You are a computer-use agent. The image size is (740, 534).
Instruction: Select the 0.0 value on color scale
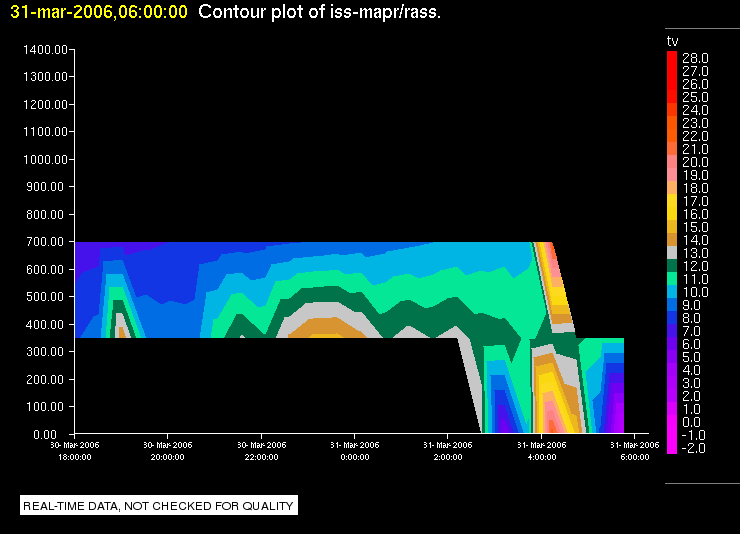coord(691,422)
